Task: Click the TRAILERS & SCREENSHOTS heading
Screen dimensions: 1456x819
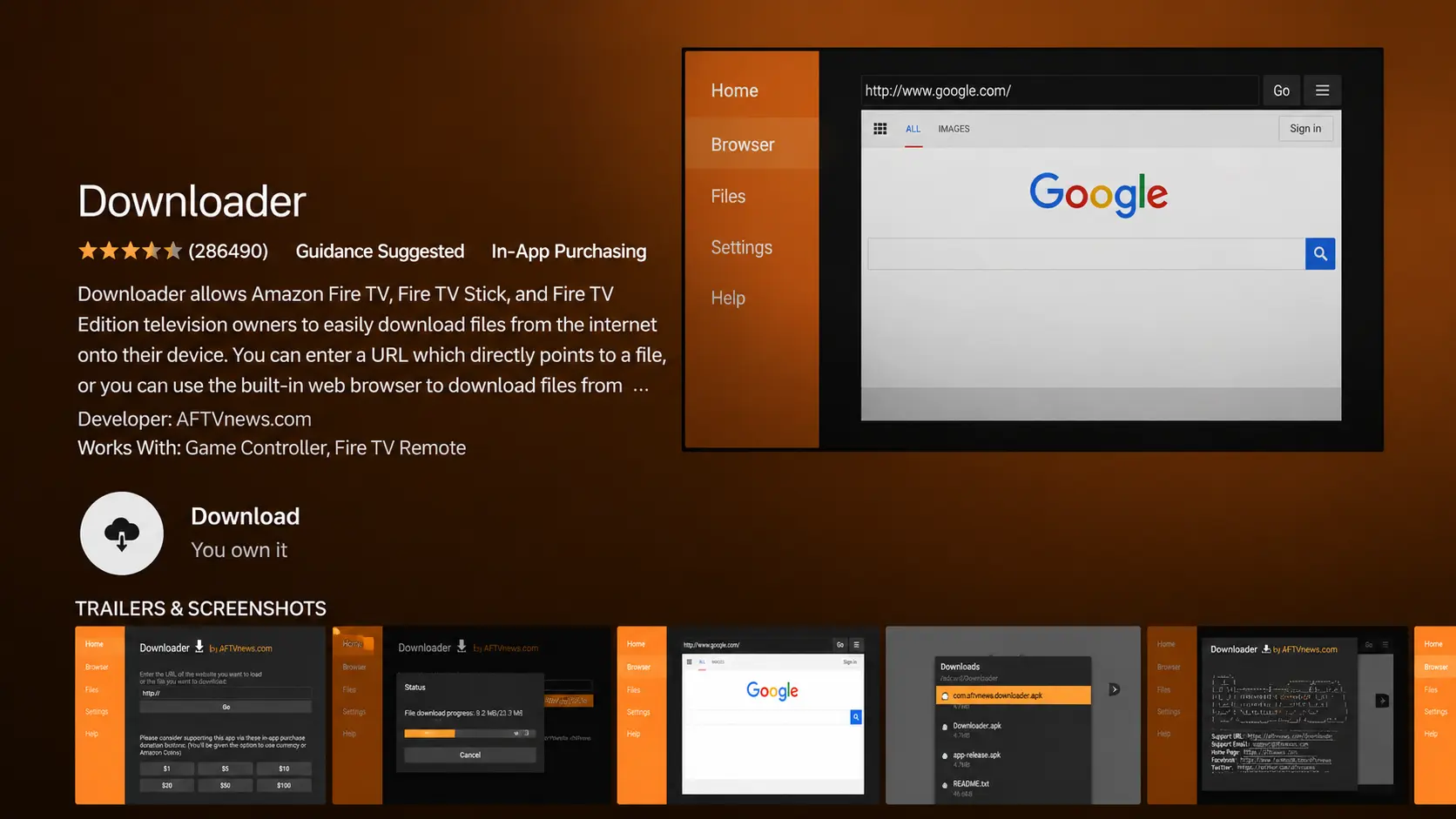Action: point(200,608)
